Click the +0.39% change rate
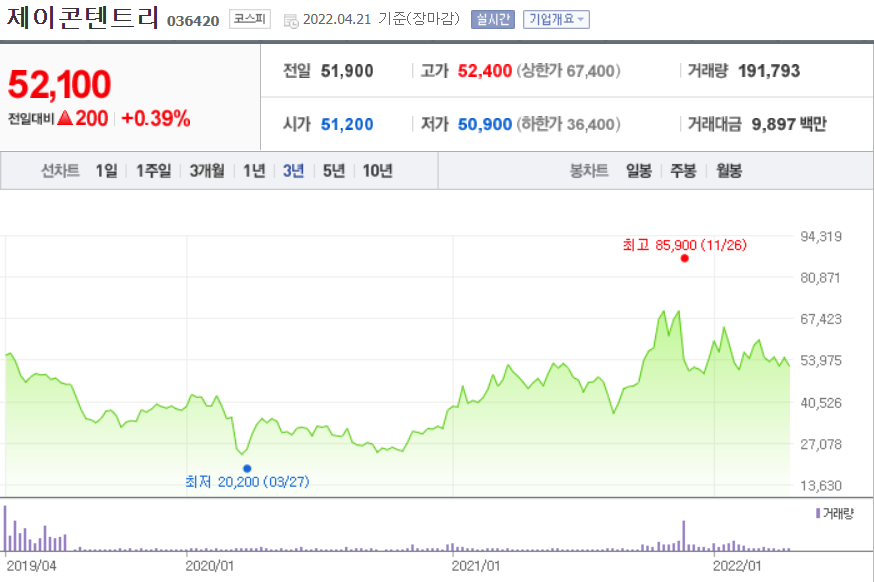Image resolution: width=874 pixels, height=582 pixels. 156,118
